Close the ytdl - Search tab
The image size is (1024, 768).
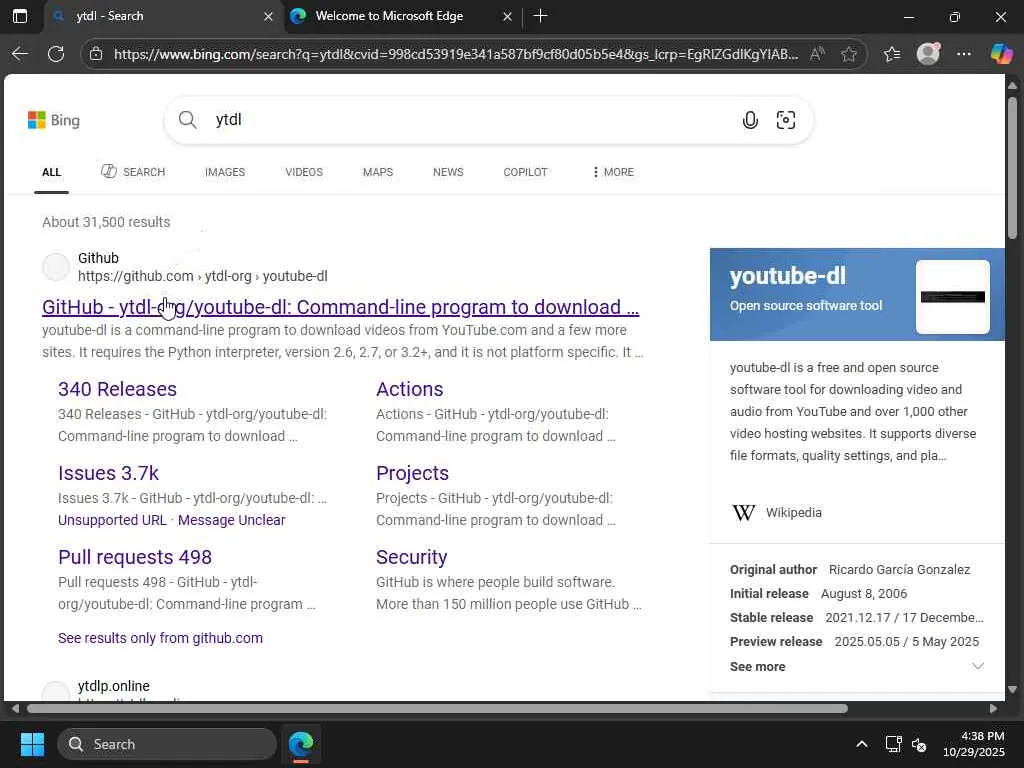tap(268, 16)
